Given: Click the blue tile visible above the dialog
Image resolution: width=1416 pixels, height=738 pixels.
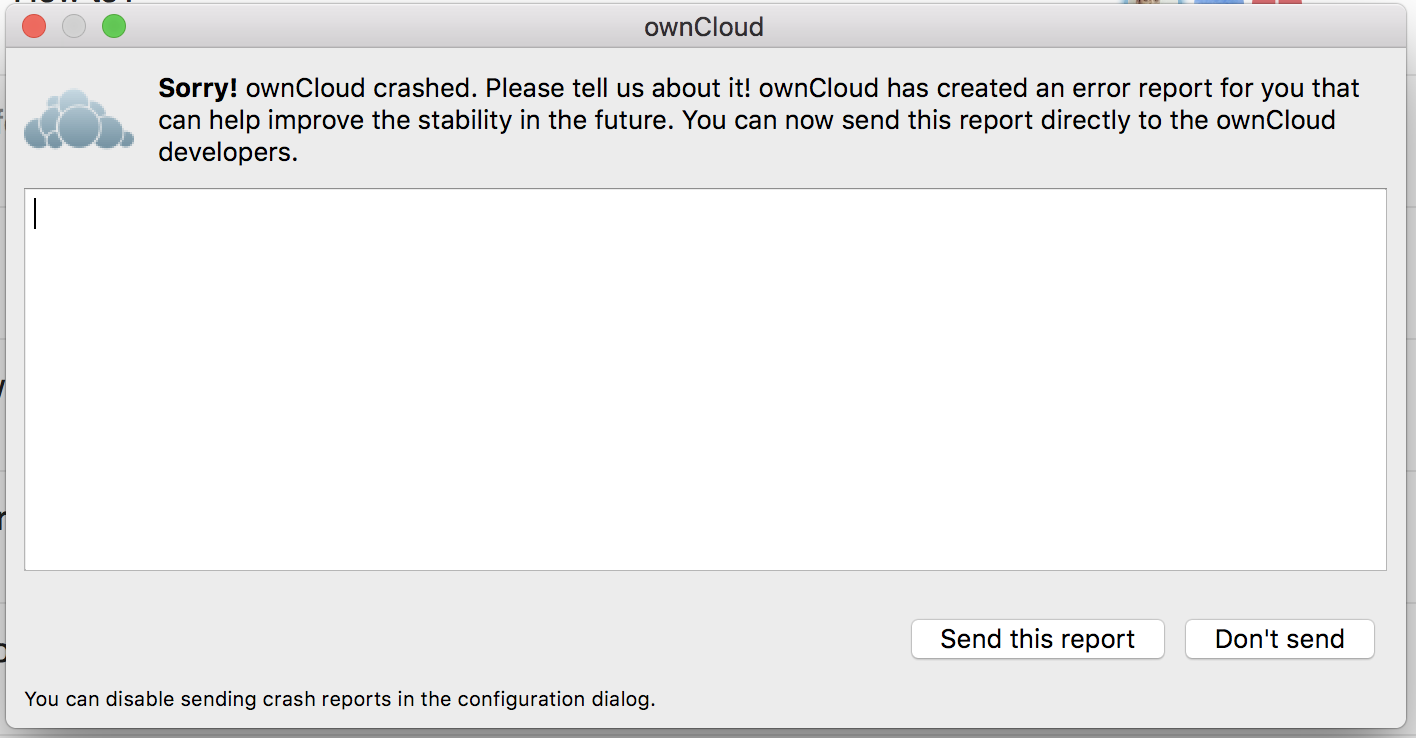Looking at the screenshot, I should pyautogui.click(x=1219, y=2).
